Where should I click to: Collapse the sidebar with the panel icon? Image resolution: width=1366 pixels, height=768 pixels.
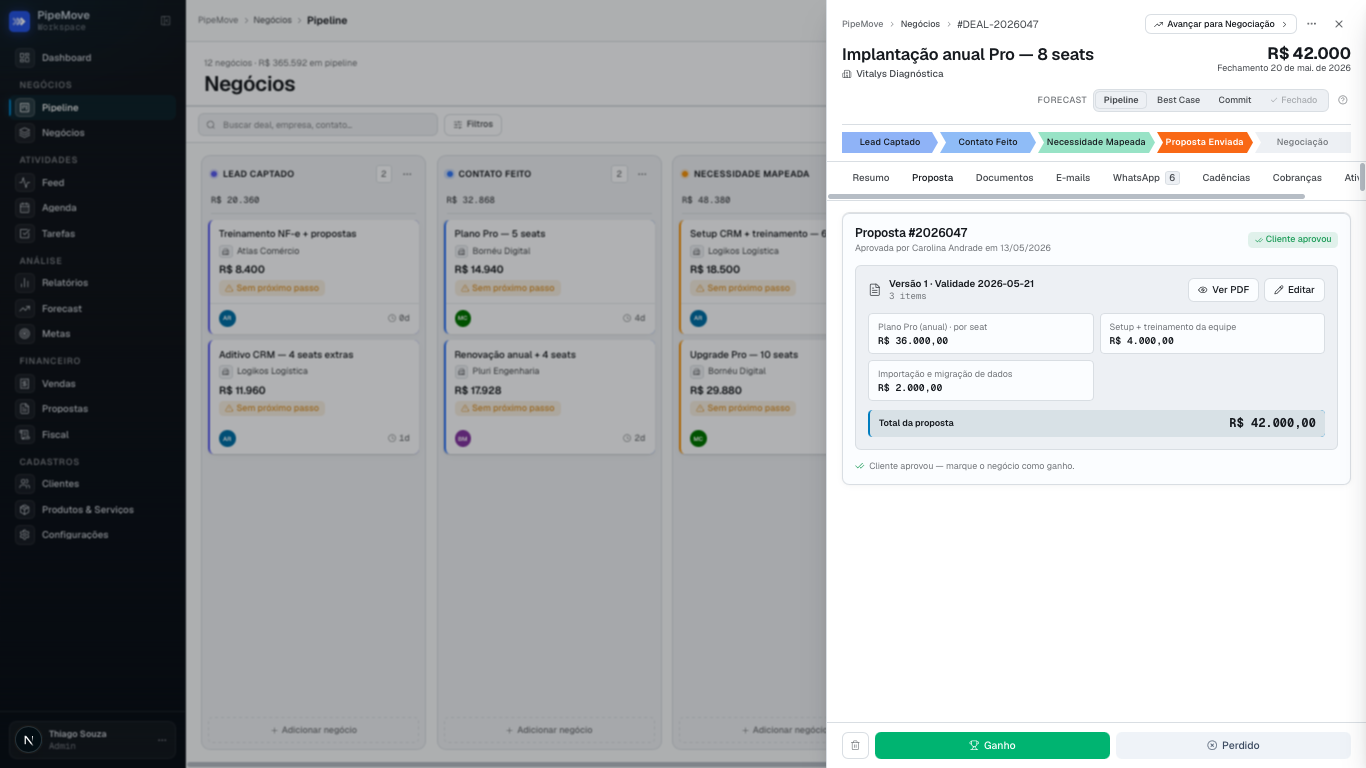point(165,21)
